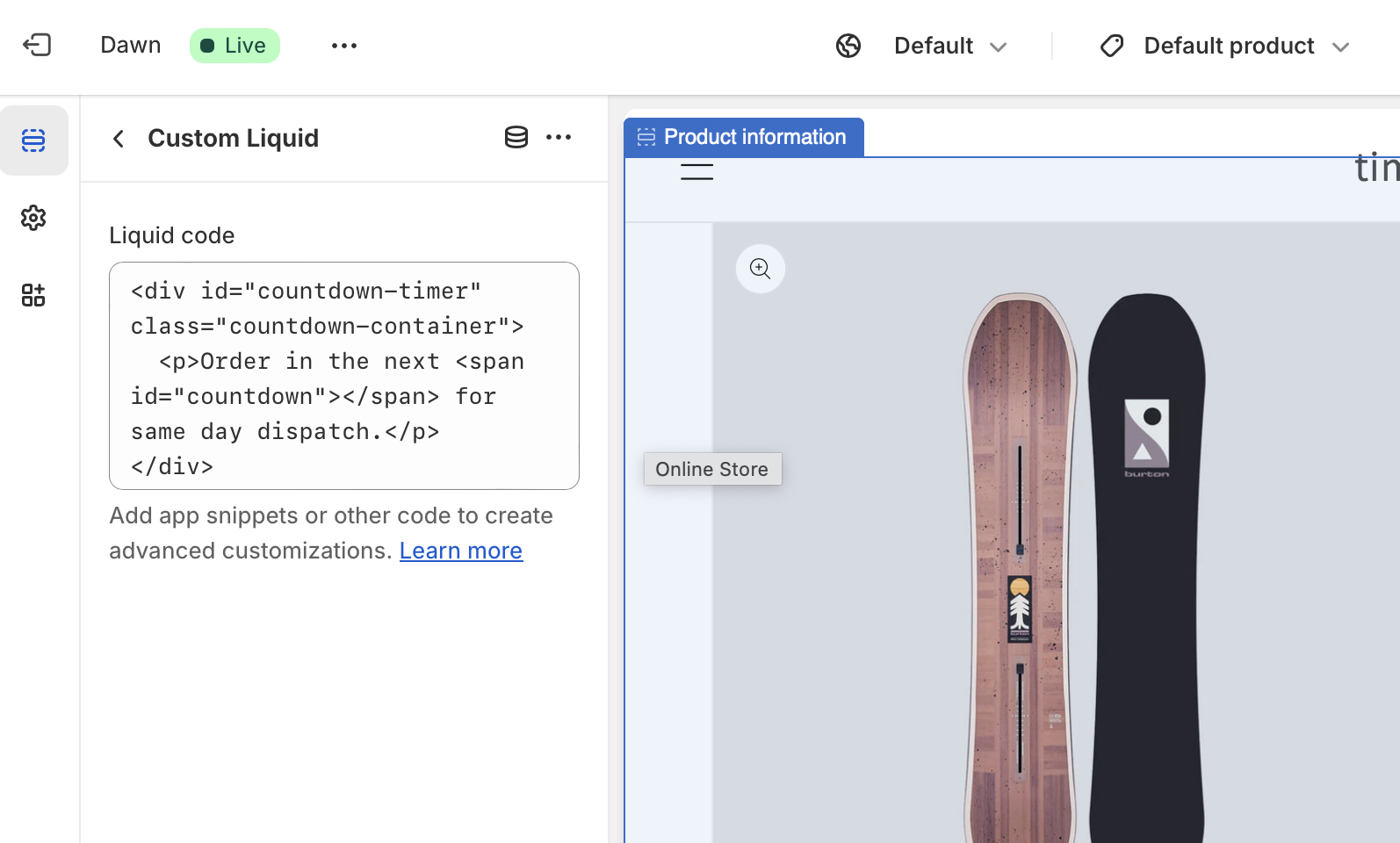Screen dimensions: 1400x843
Task: Click the Live status badge
Action: click(235, 46)
